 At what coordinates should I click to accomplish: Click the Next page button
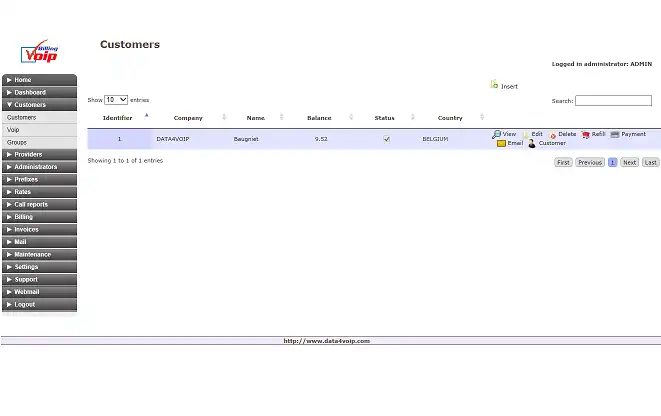629,162
